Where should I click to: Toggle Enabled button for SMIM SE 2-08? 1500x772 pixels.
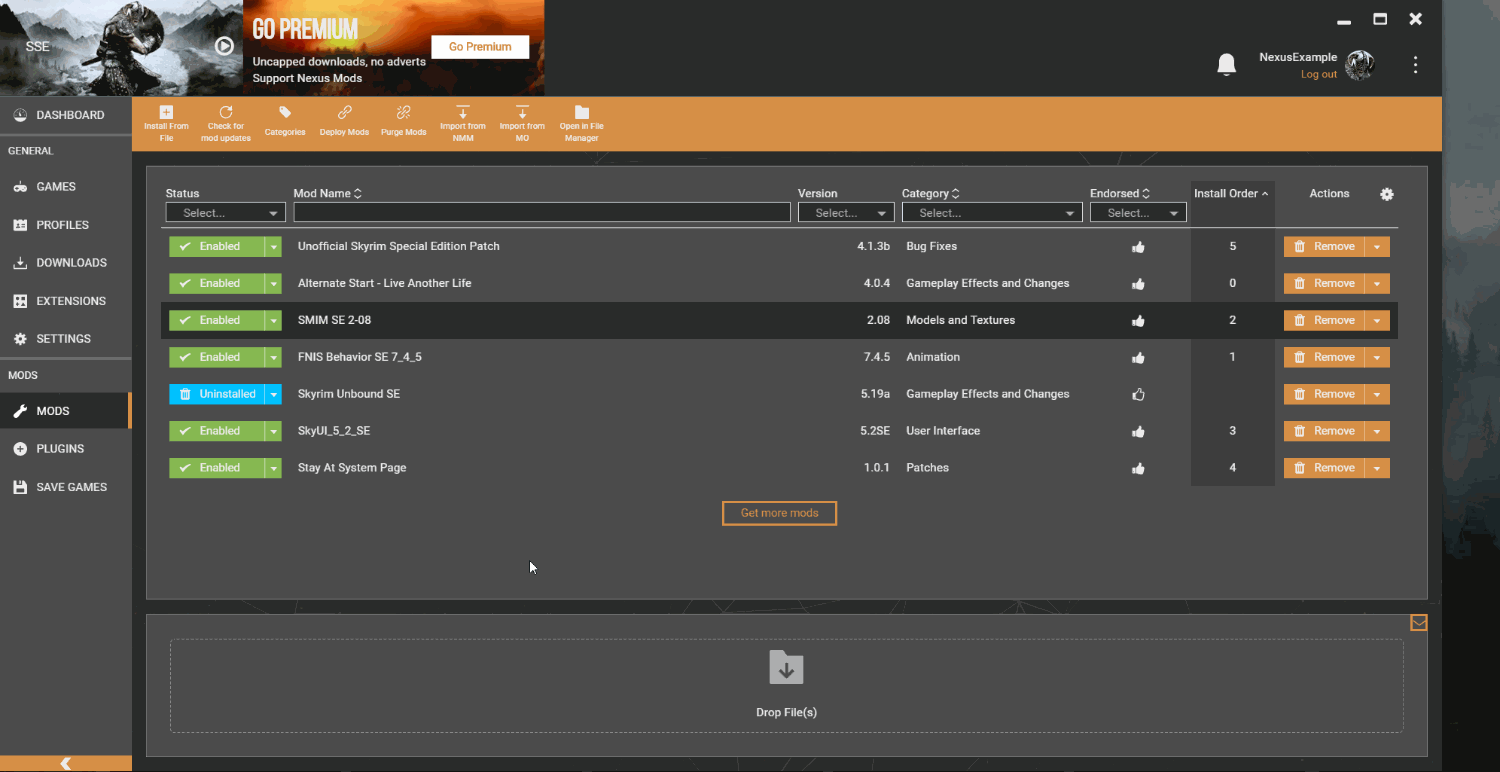click(x=216, y=320)
